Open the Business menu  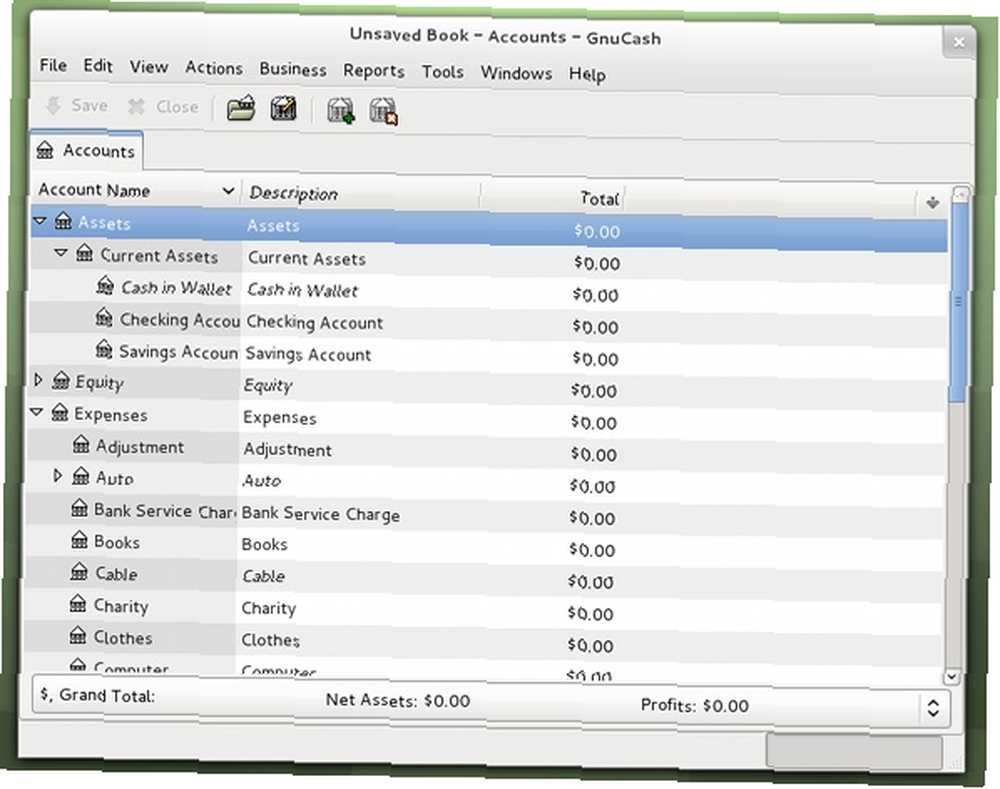click(293, 70)
